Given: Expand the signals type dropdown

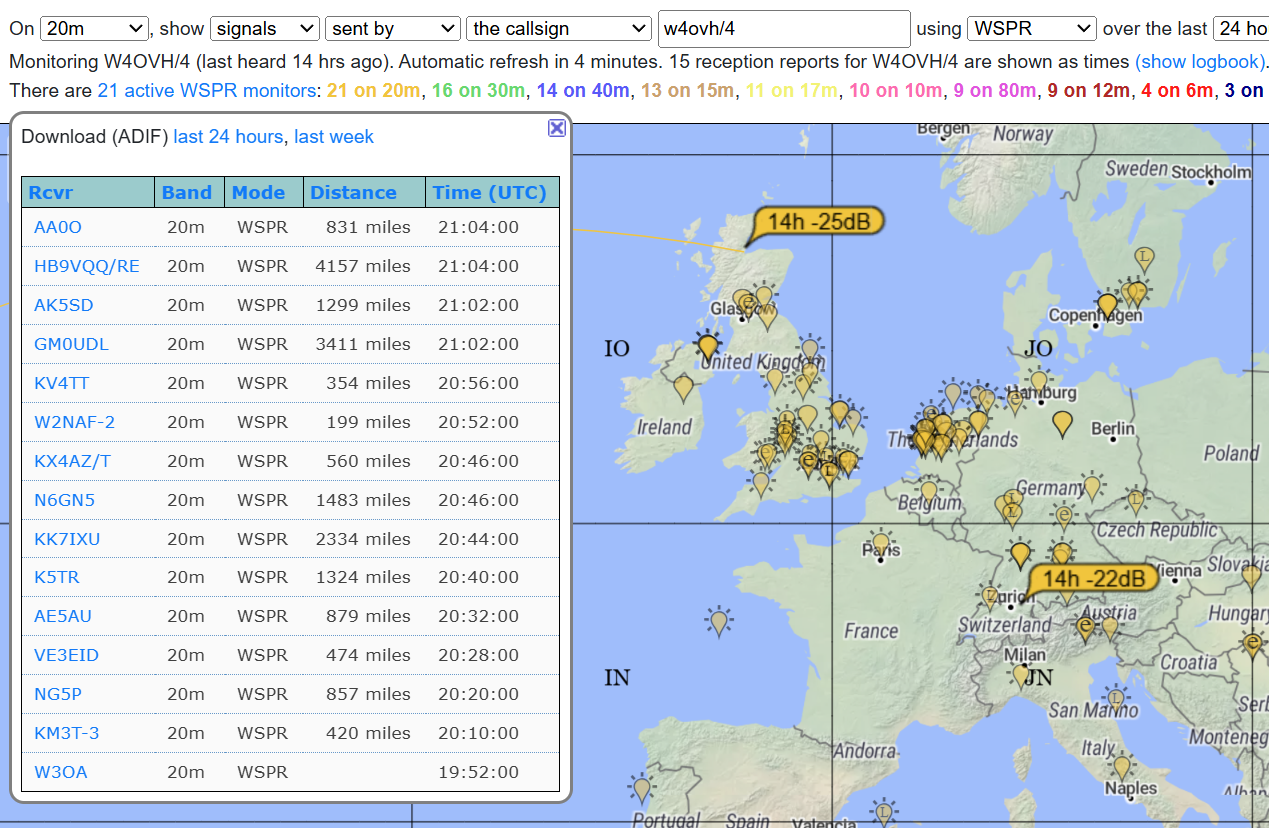Looking at the screenshot, I should pyautogui.click(x=264, y=29).
